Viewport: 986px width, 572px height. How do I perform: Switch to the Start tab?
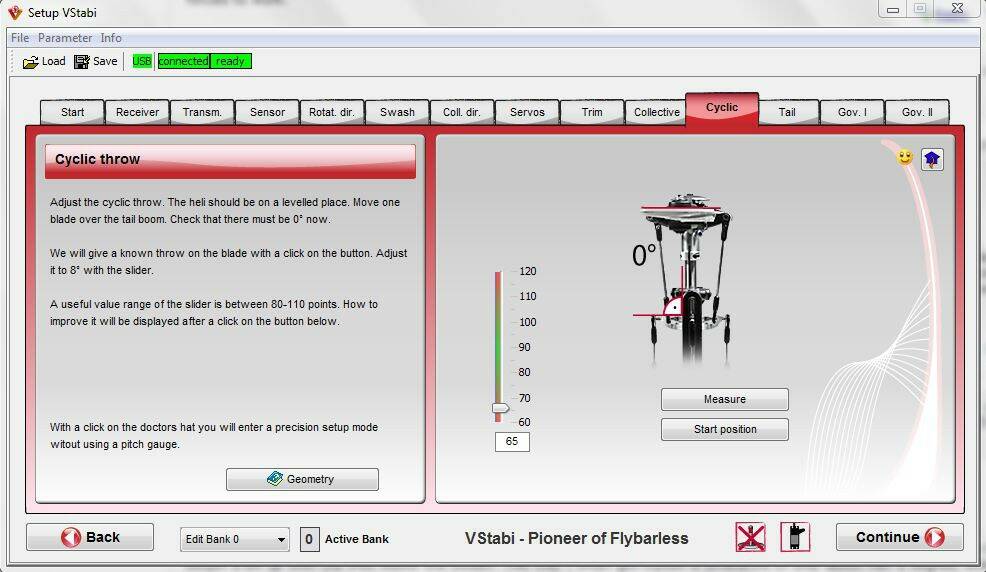point(72,113)
